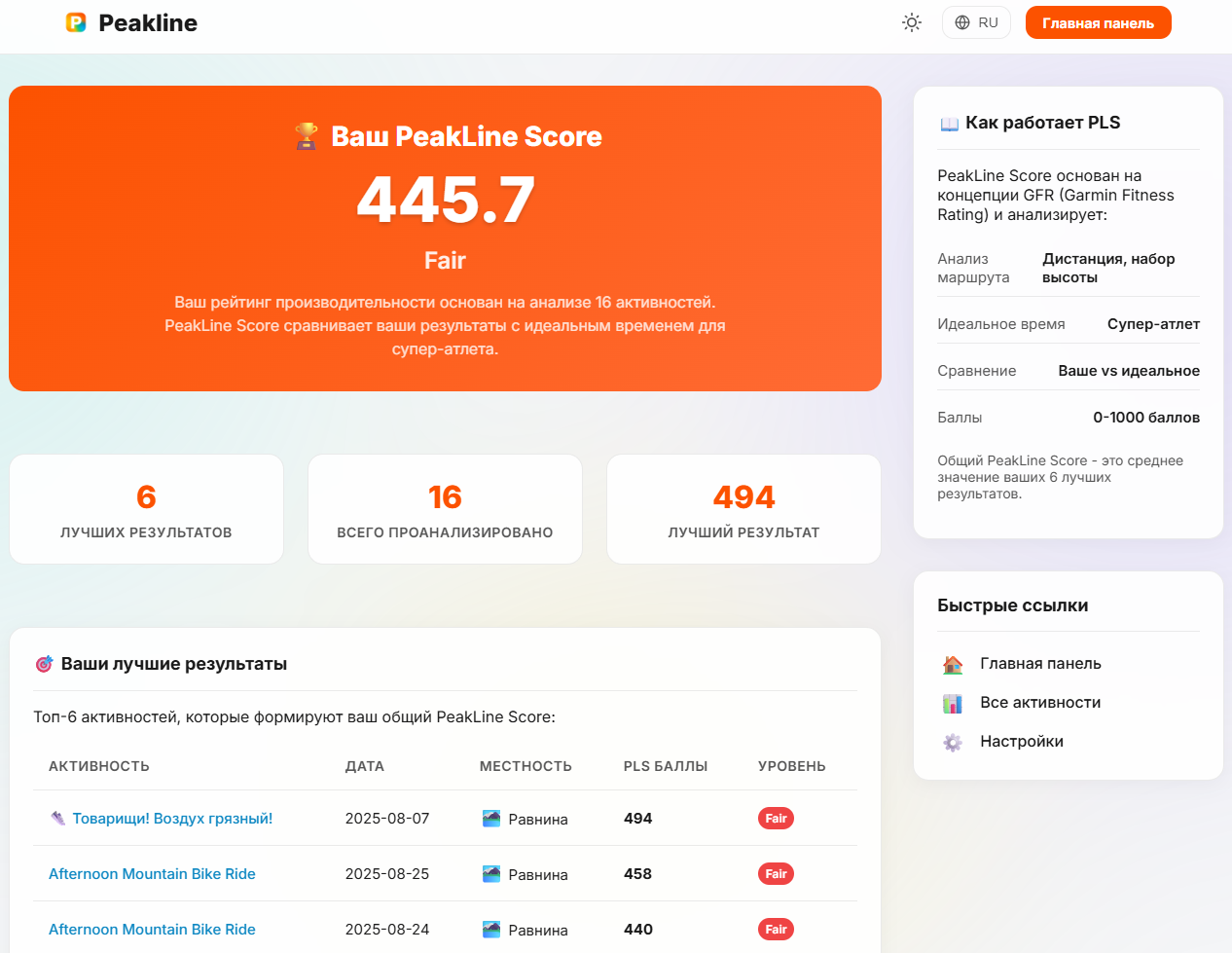Open Afternoon Mountain Bike Ride from 2025-08-25
This screenshot has width=1232, height=953.
152,874
